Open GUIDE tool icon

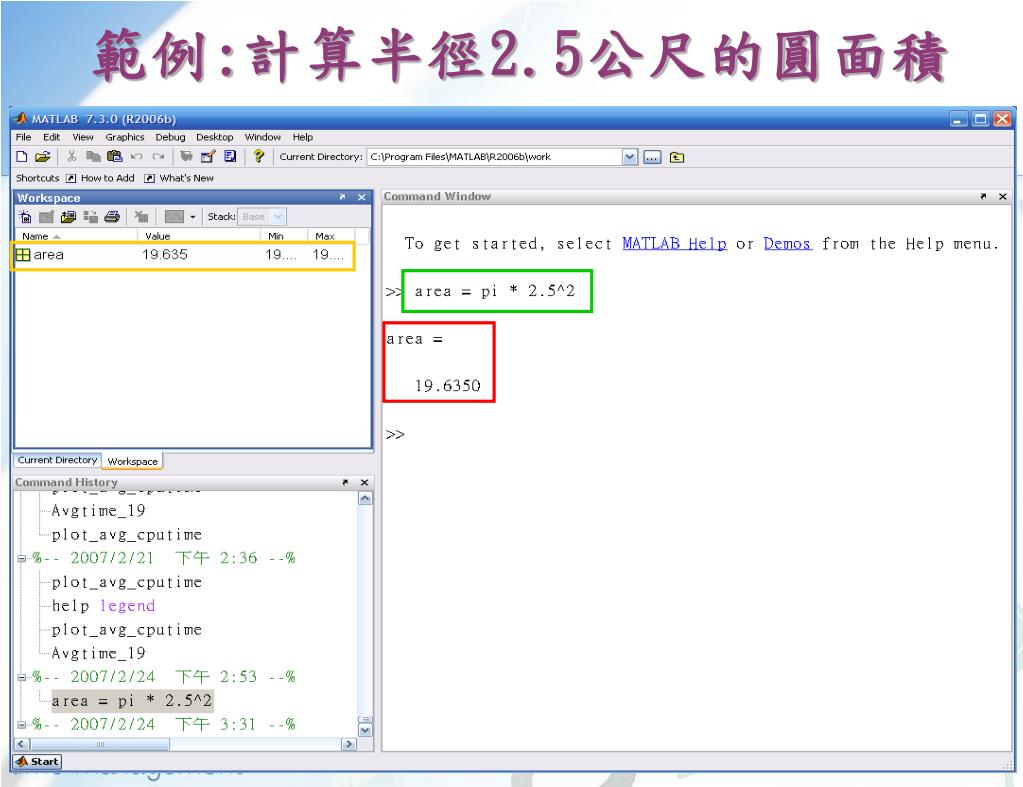tap(208, 157)
